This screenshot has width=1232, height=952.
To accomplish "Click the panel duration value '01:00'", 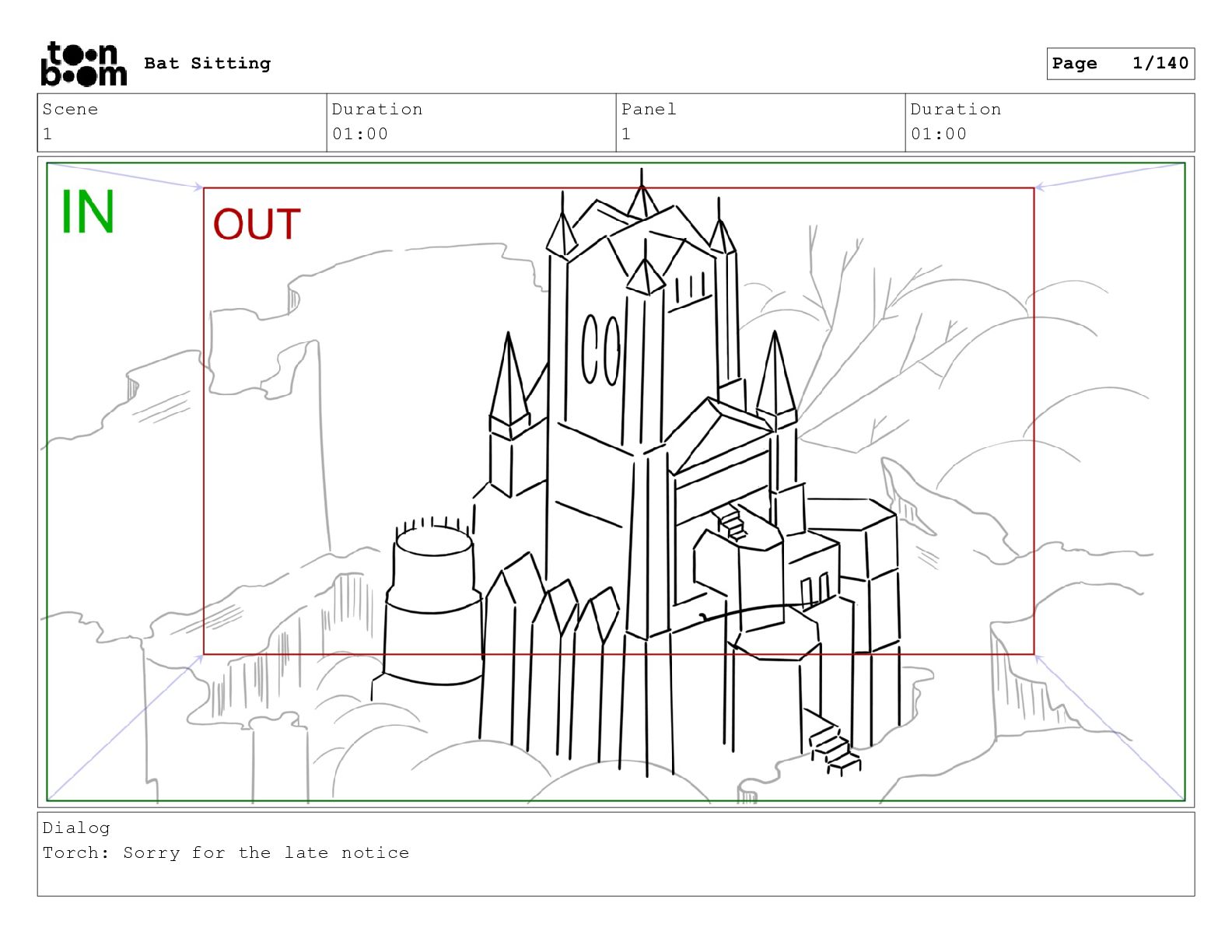I will (x=939, y=134).
